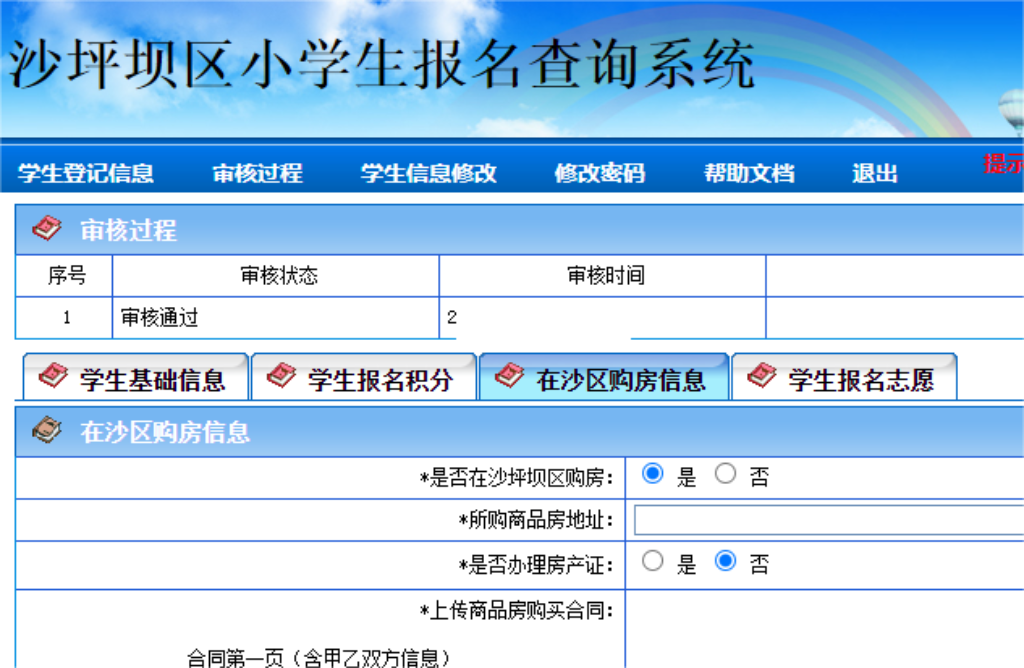Switch to 学生基础信息 tab
Viewport: 1024px width, 668px height.
click(136, 377)
